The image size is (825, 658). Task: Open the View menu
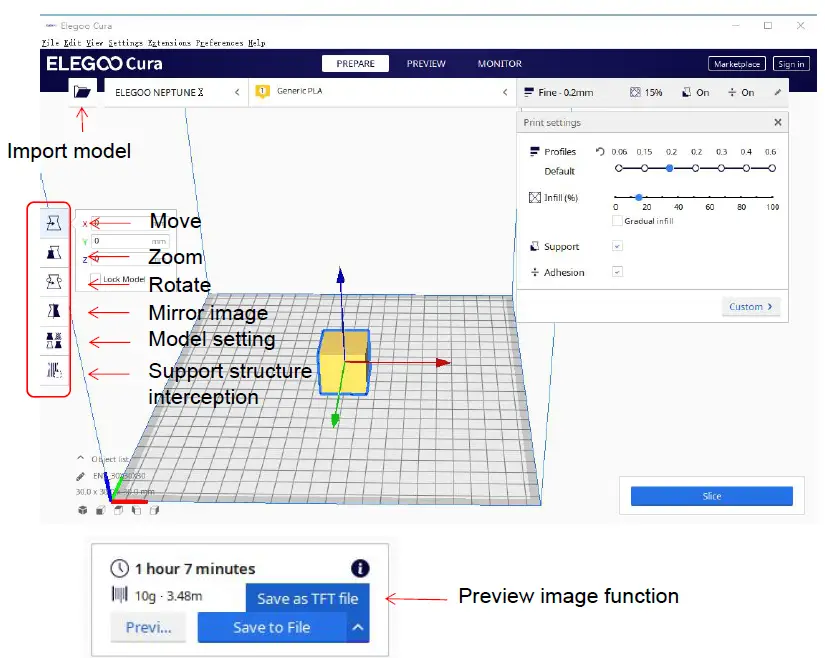point(95,43)
